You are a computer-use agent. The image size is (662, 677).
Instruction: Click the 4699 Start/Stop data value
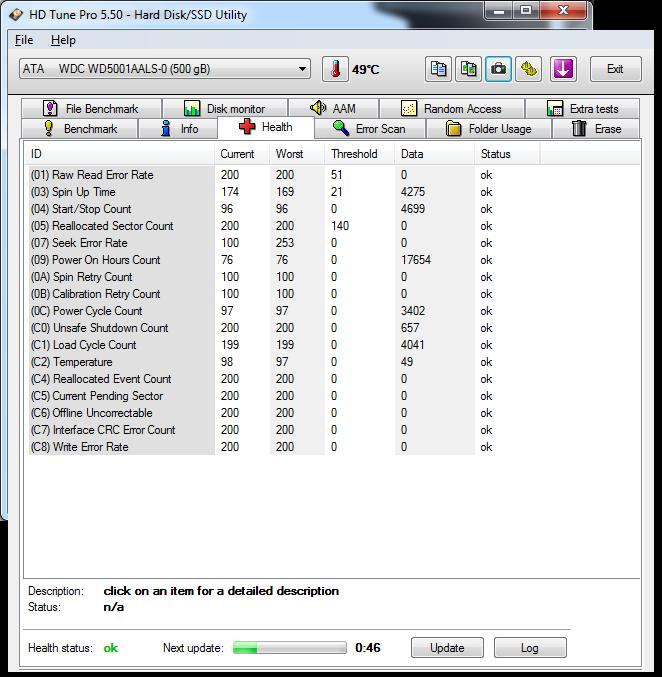(x=413, y=209)
